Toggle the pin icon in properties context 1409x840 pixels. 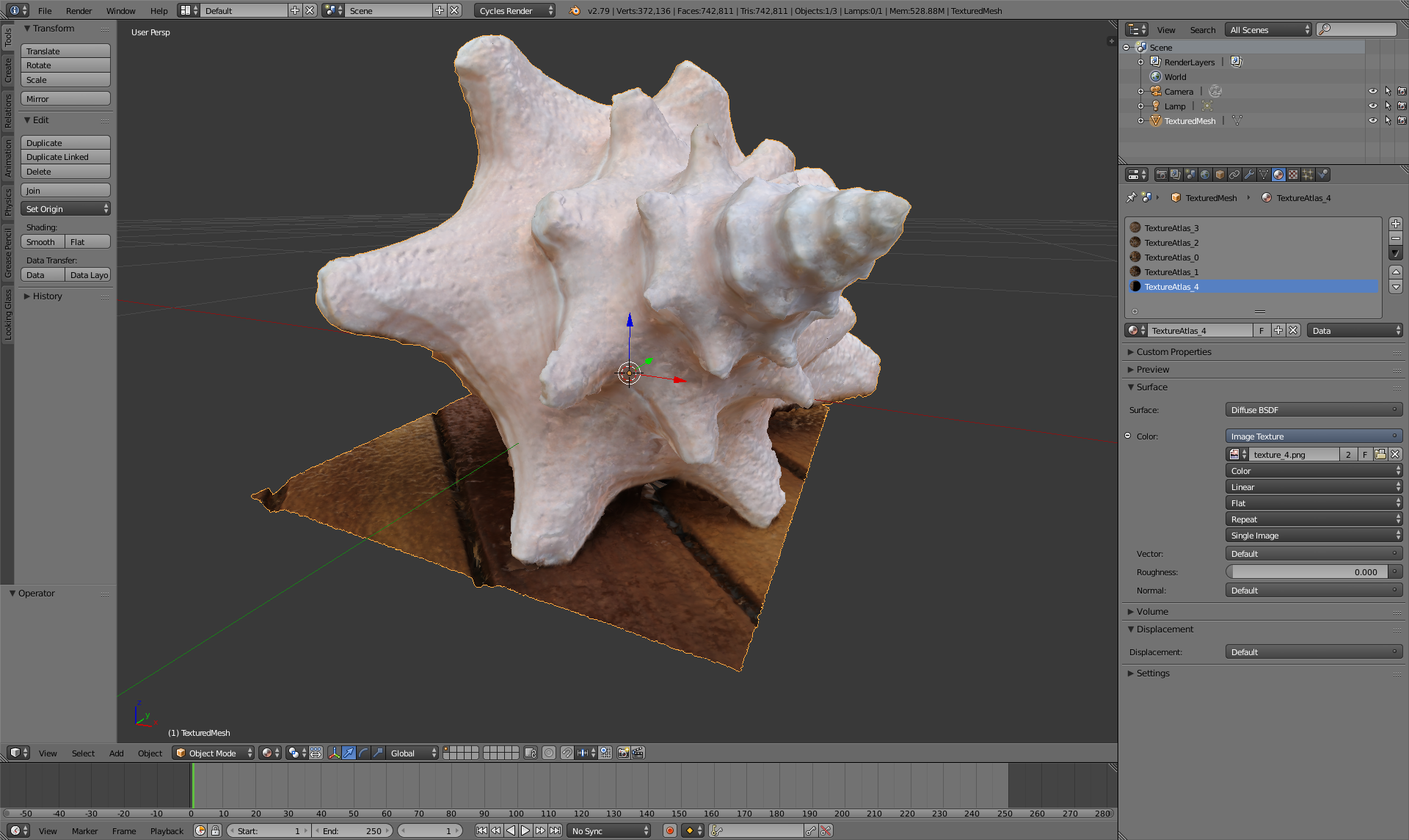click(x=1131, y=197)
